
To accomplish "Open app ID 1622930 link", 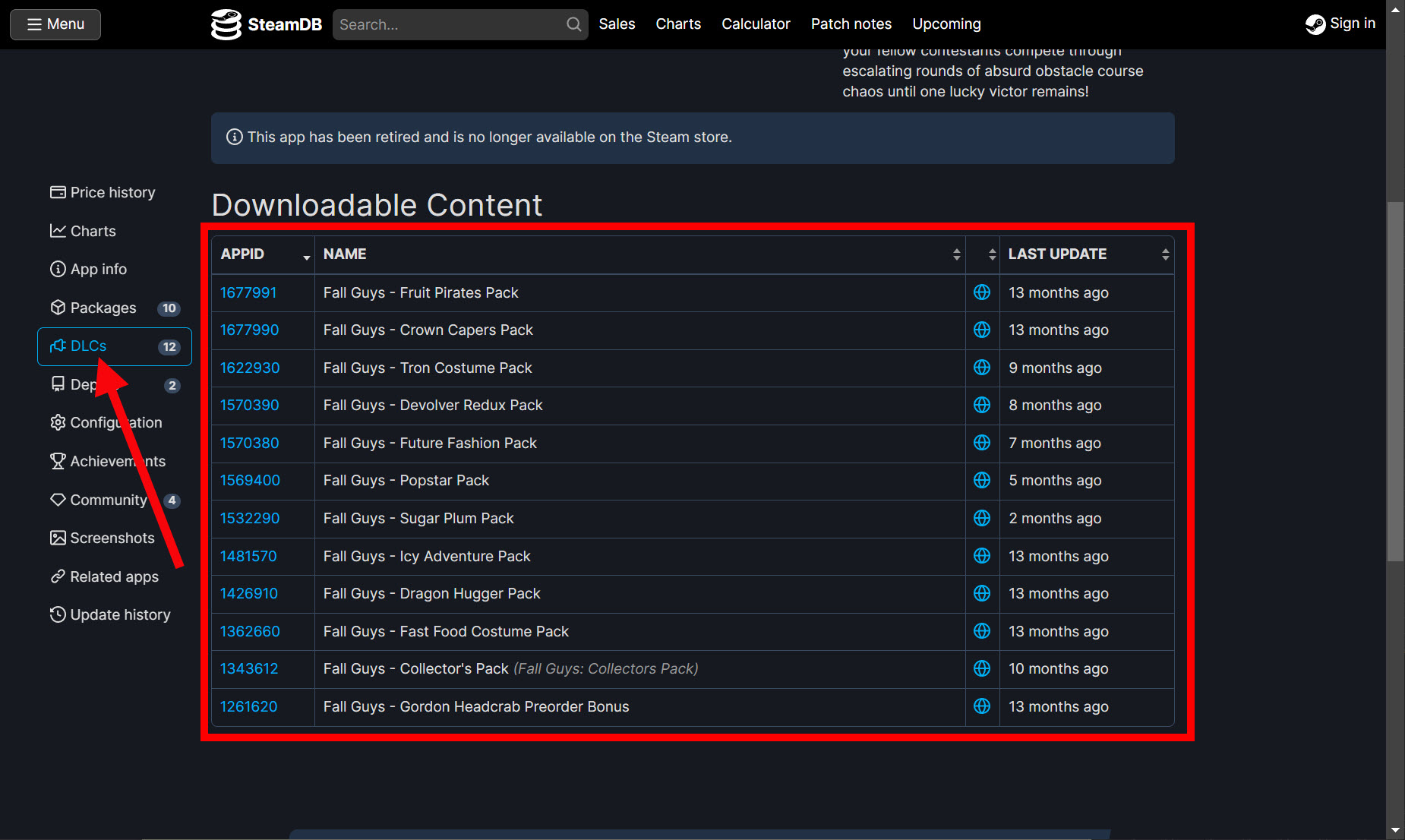I will (250, 368).
